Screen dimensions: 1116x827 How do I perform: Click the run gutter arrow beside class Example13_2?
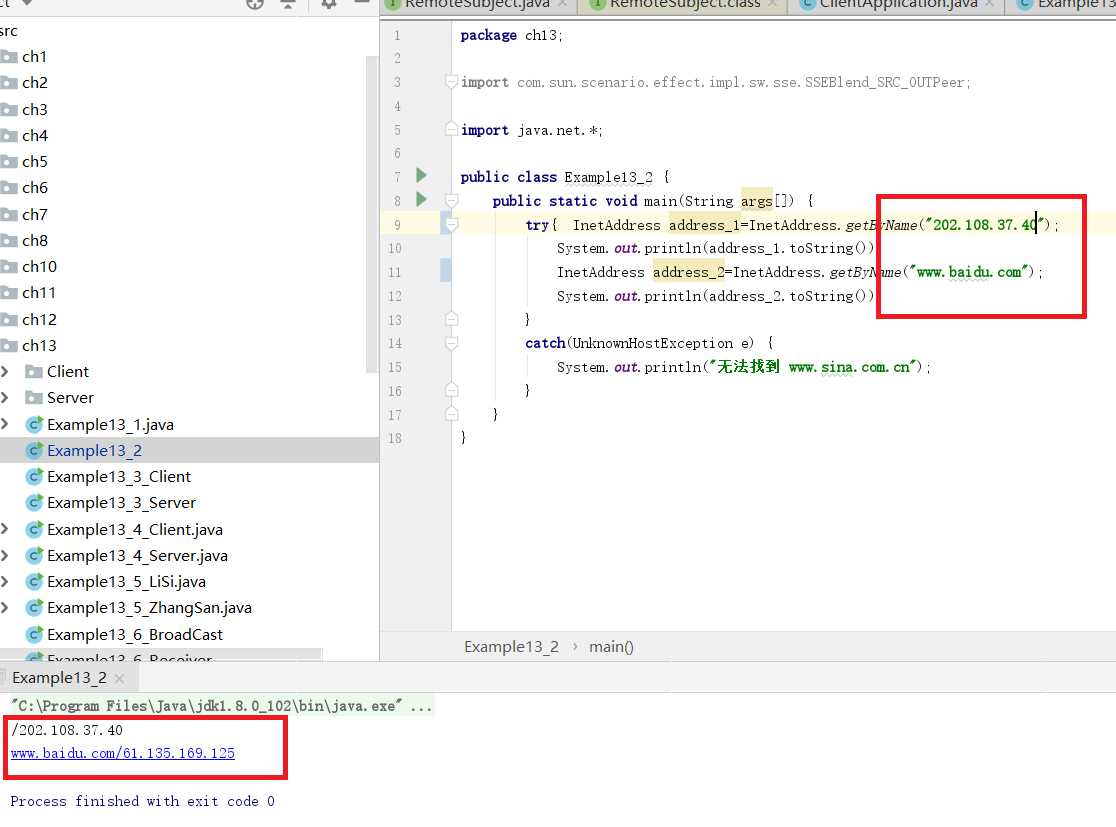coord(421,176)
